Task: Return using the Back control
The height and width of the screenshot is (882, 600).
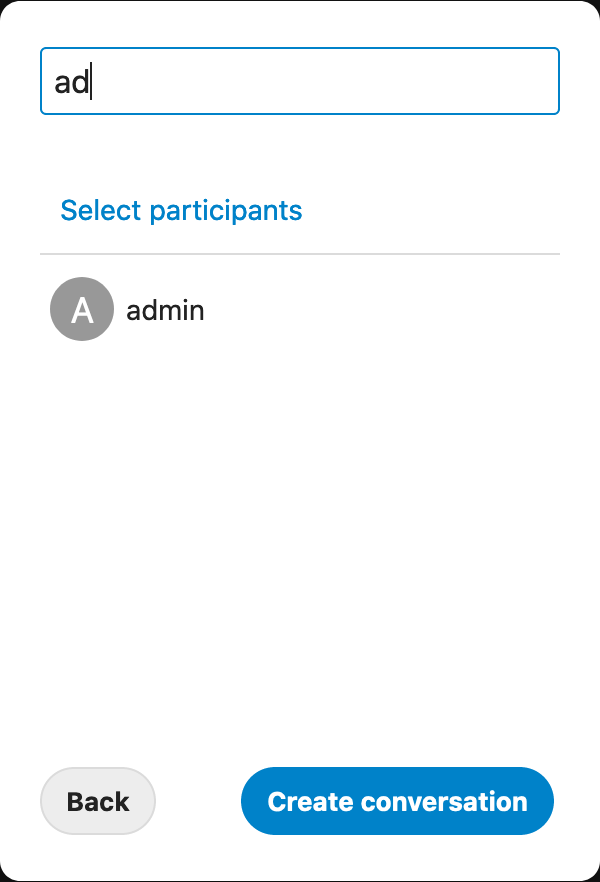Action: click(97, 801)
